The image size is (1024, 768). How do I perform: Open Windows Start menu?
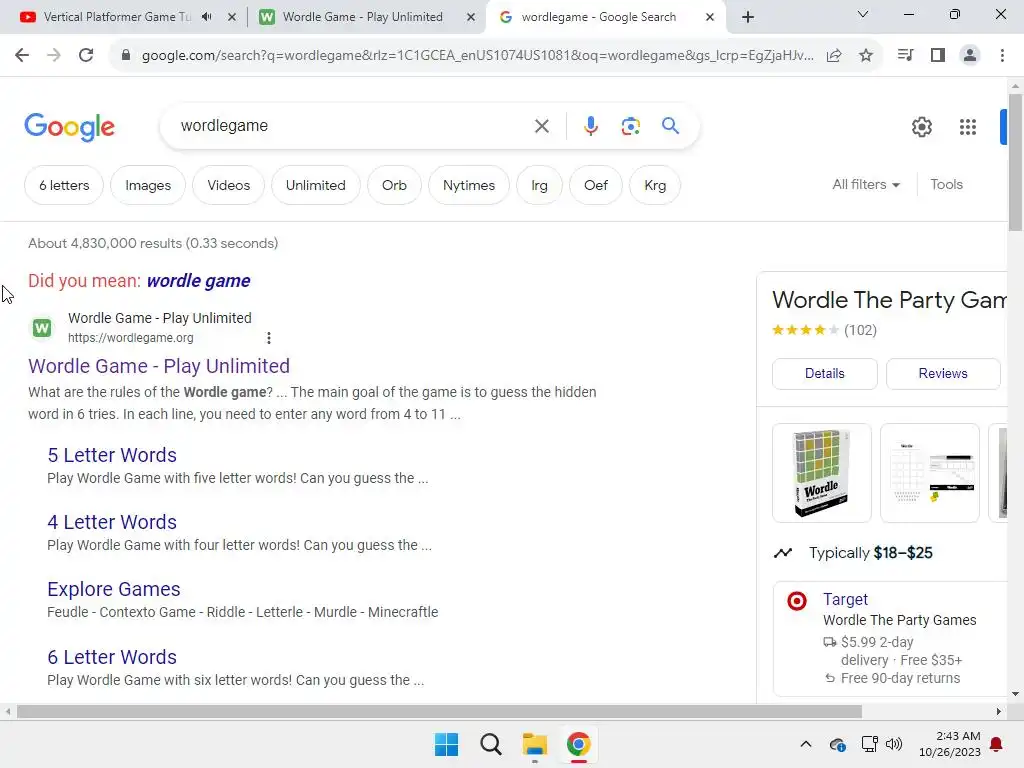tap(447, 744)
